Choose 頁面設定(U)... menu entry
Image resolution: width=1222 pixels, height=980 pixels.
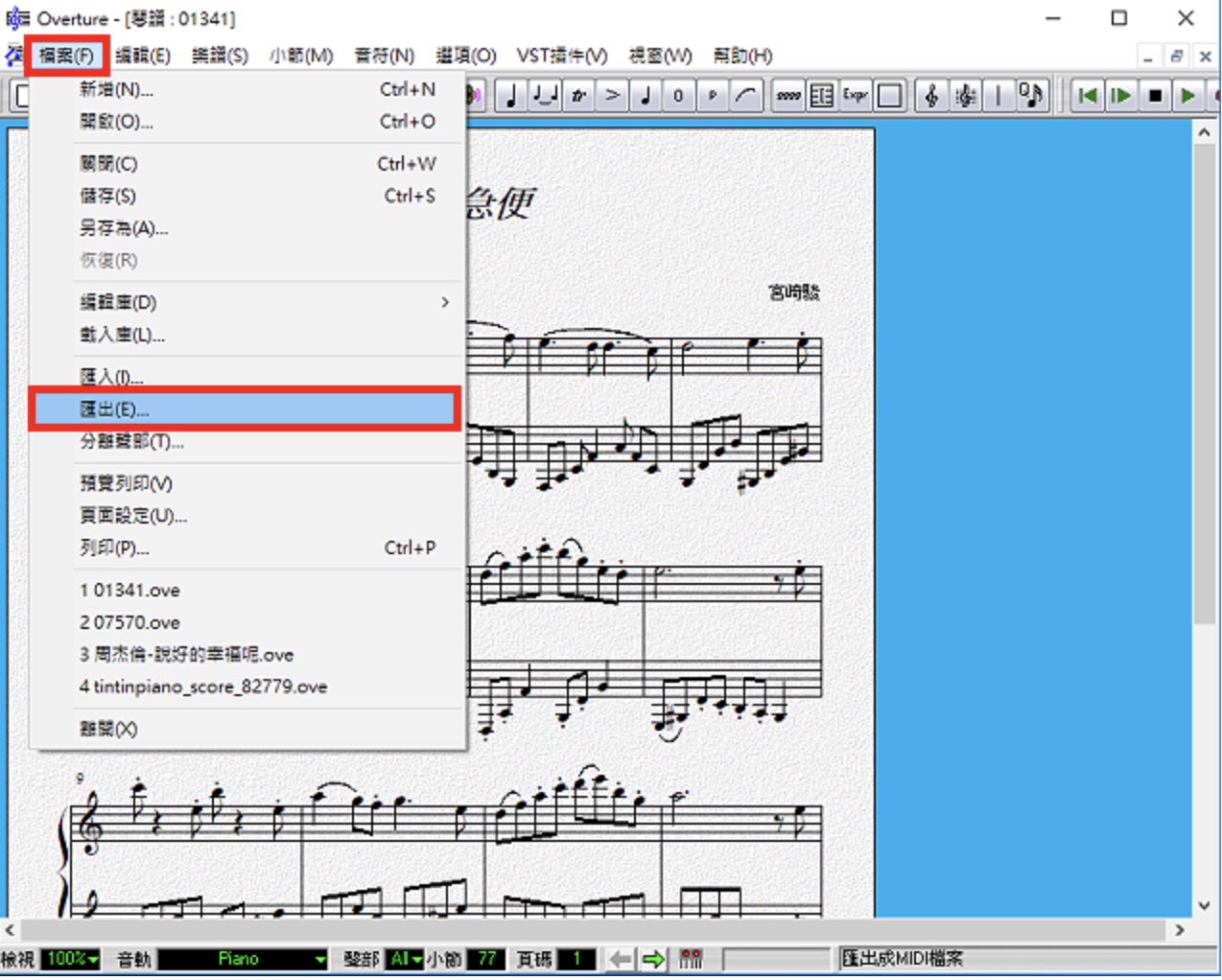point(247,516)
